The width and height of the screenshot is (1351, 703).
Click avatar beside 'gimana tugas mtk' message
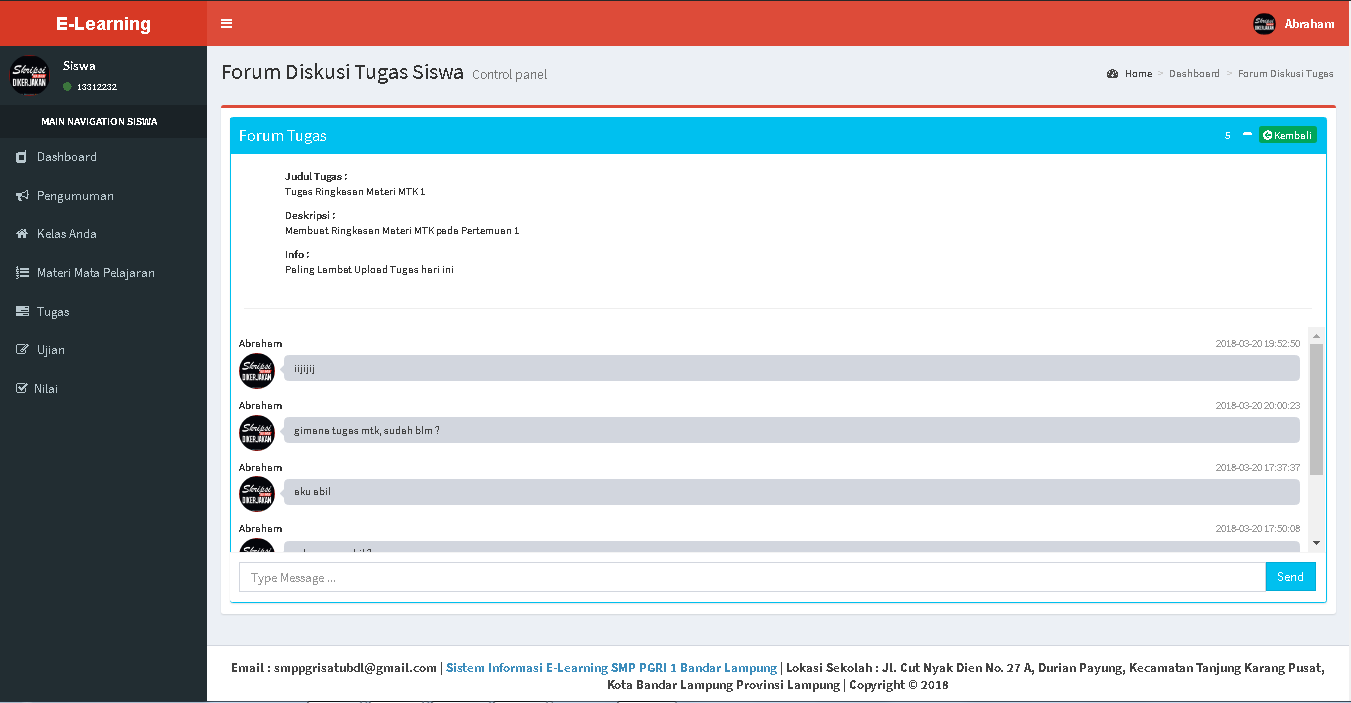[x=257, y=432]
